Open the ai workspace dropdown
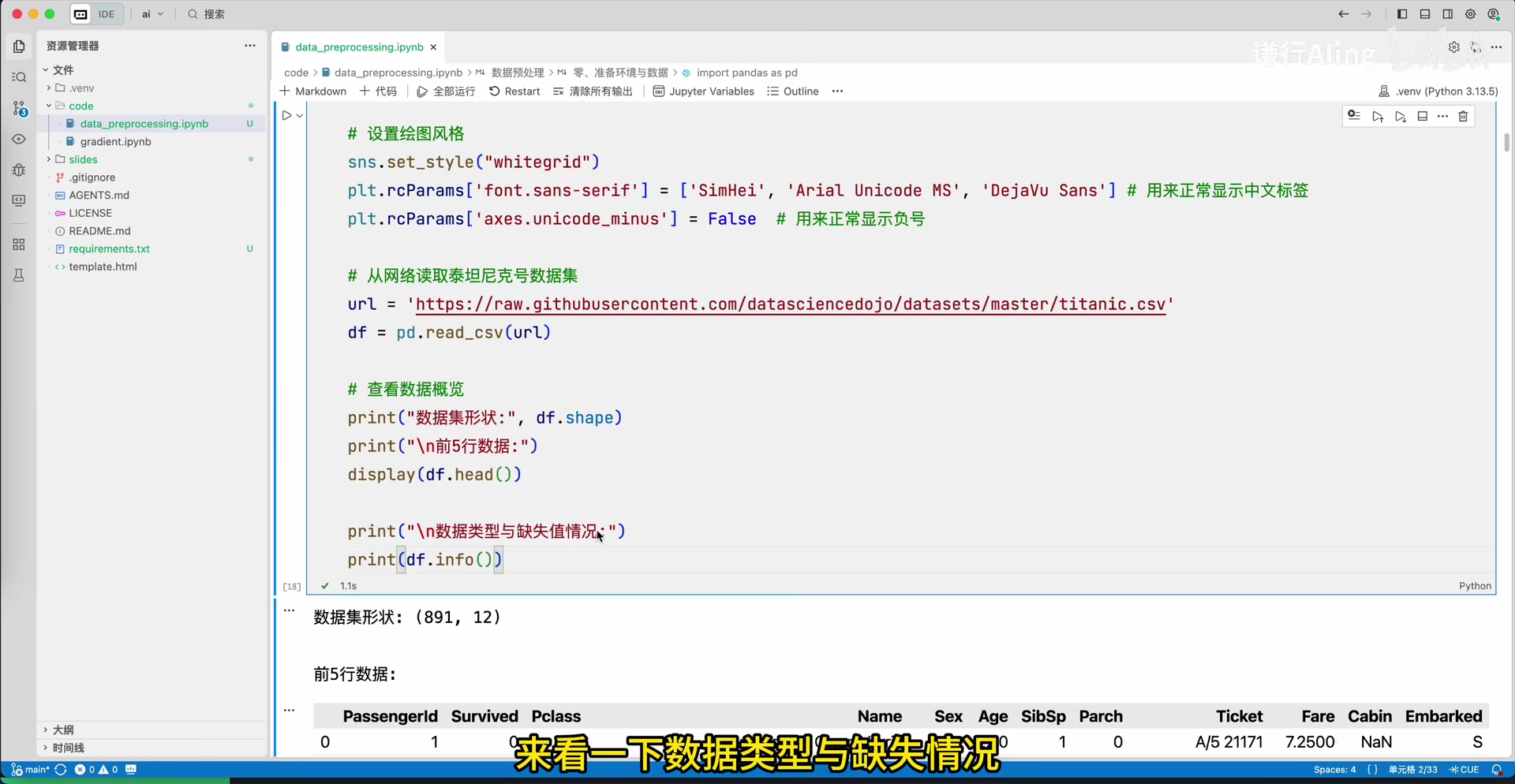 152,14
